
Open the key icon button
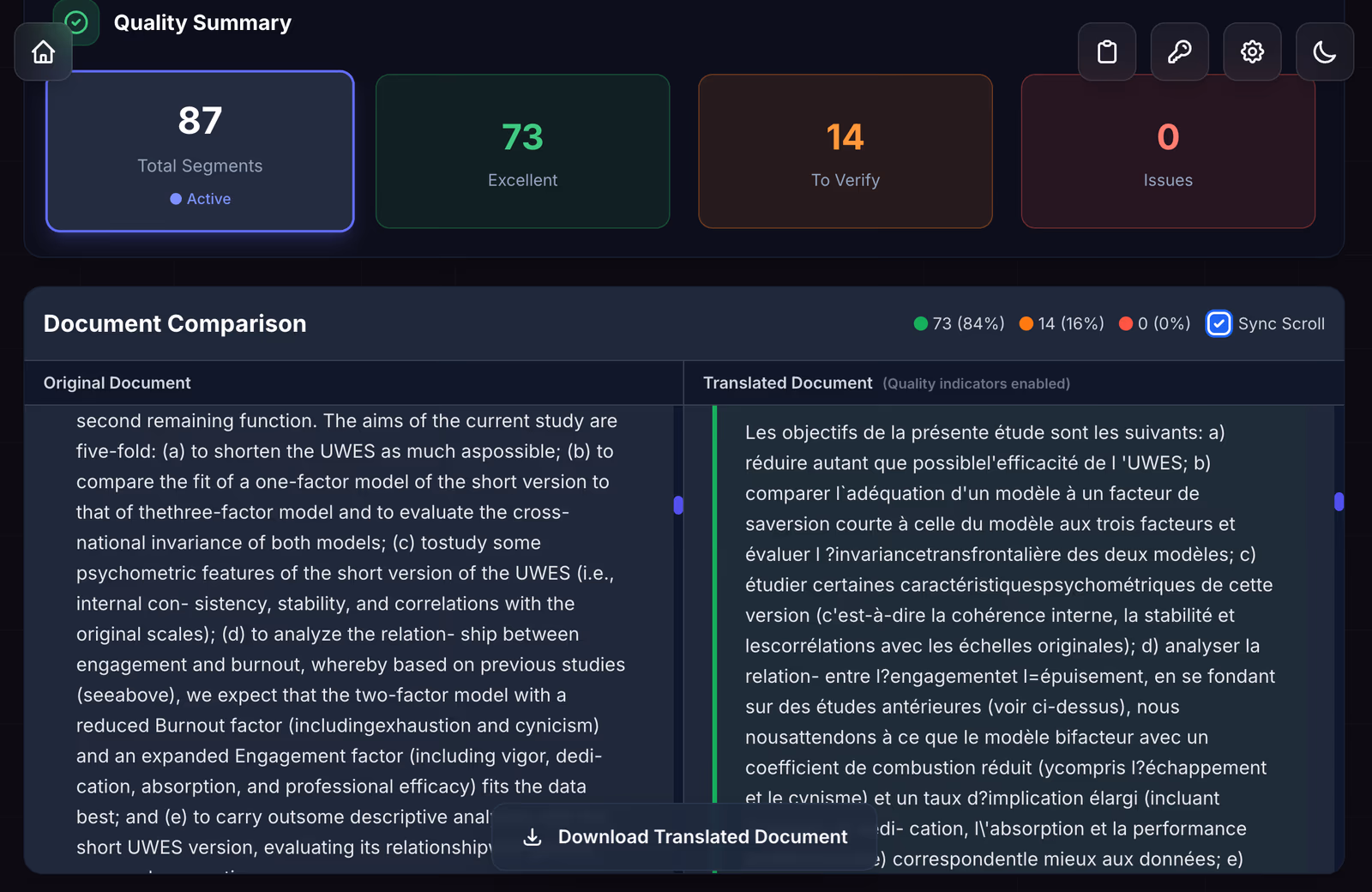1180,52
